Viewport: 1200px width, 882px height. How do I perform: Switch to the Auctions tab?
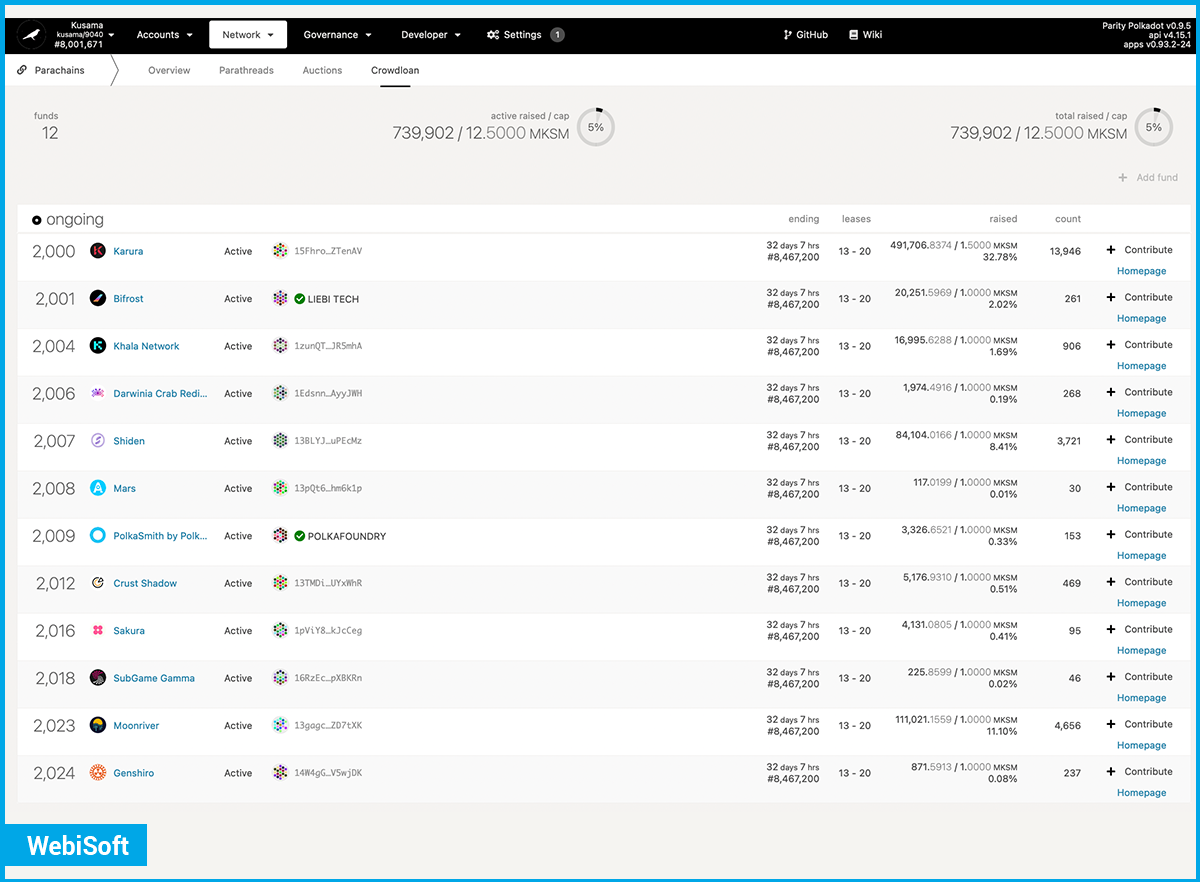(x=322, y=71)
